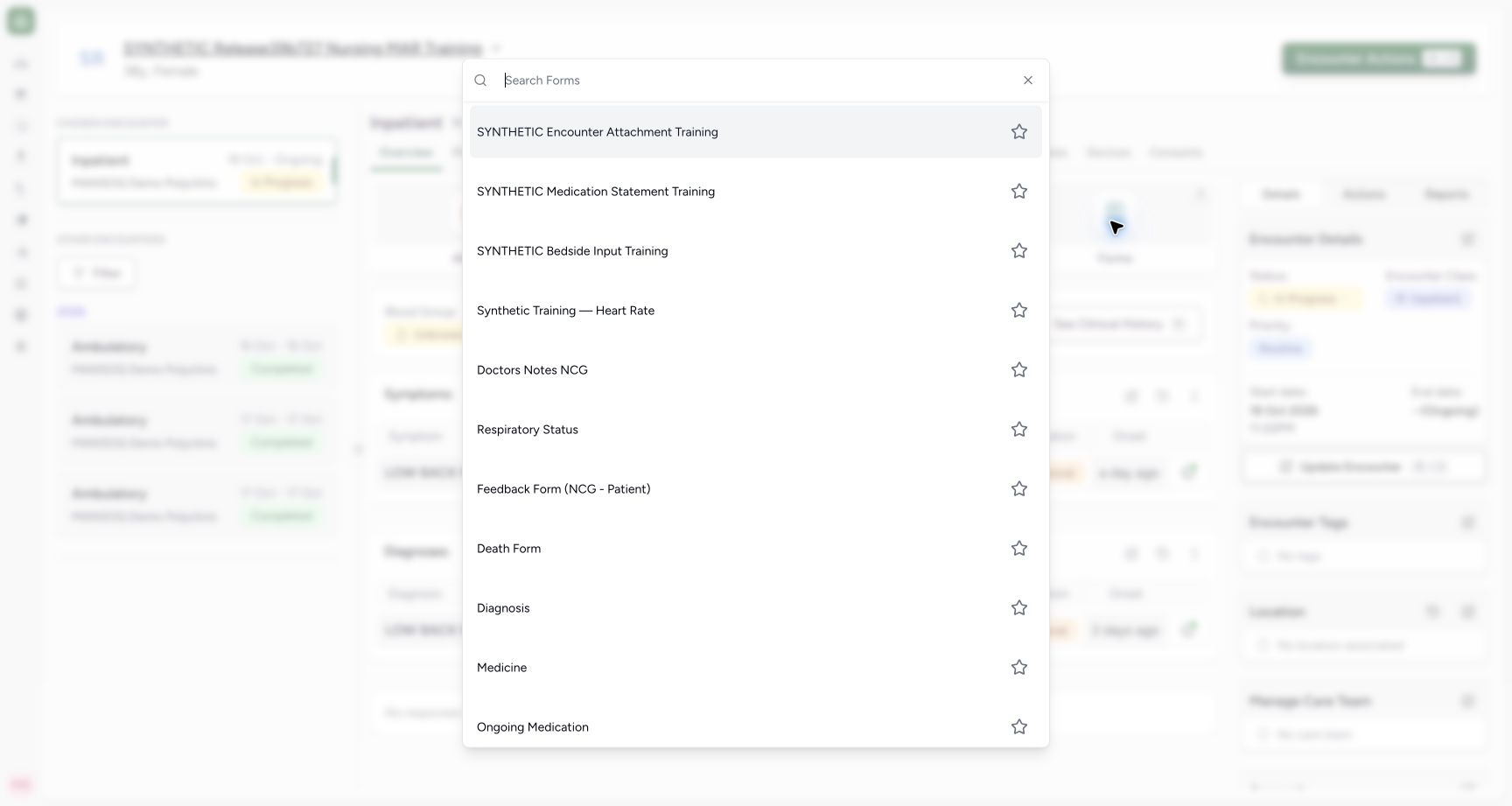Viewport: 1512px width, 806px height.
Task: Select the Doctors Notes NCG form
Action: tap(756, 370)
